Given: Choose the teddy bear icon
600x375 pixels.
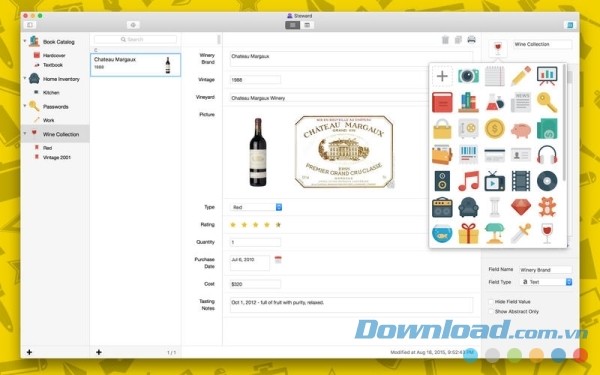Looking at the screenshot, I should click(547, 207).
